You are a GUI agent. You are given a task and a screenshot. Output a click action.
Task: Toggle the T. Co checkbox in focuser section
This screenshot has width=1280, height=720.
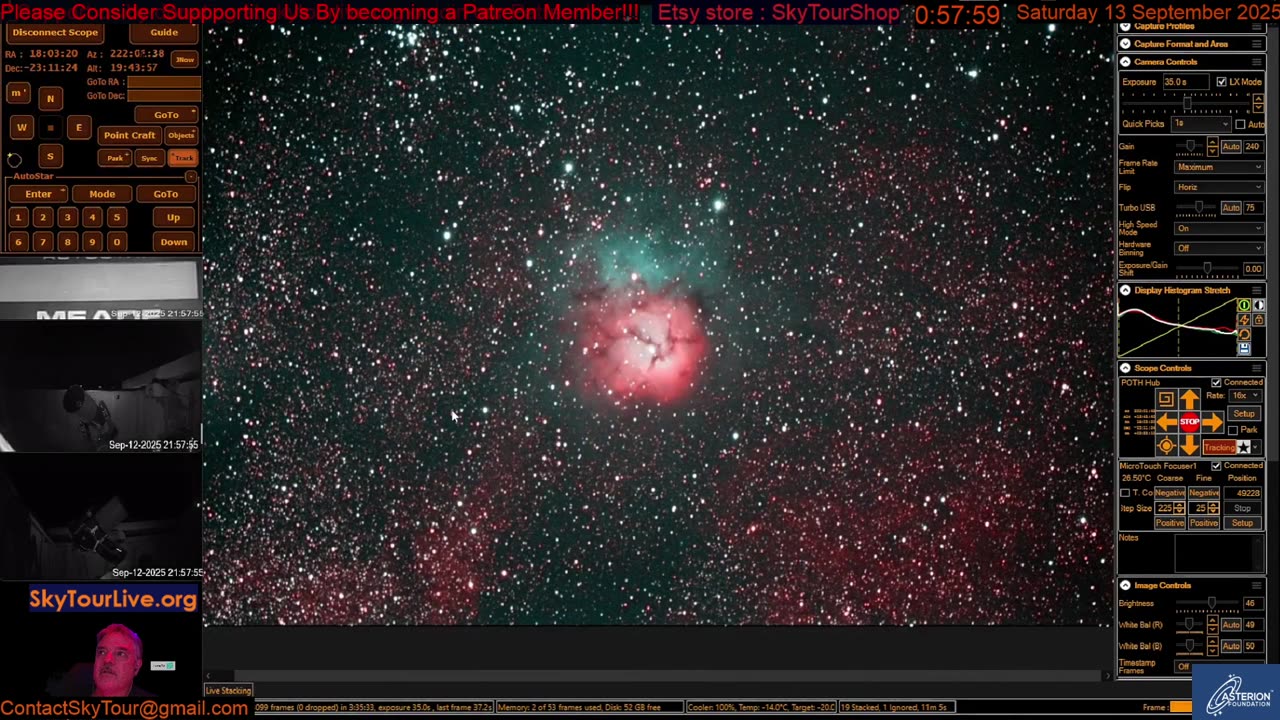pyautogui.click(x=1126, y=493)
